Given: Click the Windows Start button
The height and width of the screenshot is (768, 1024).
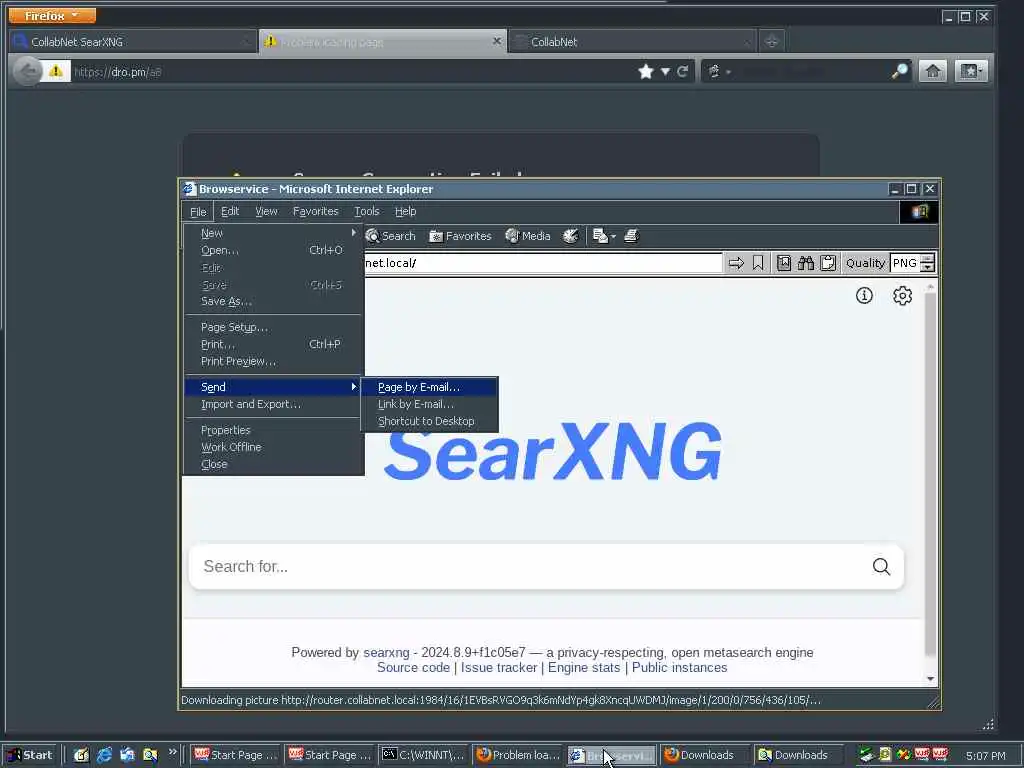Looking at the screenshot, I should click(x=29, y=755).
